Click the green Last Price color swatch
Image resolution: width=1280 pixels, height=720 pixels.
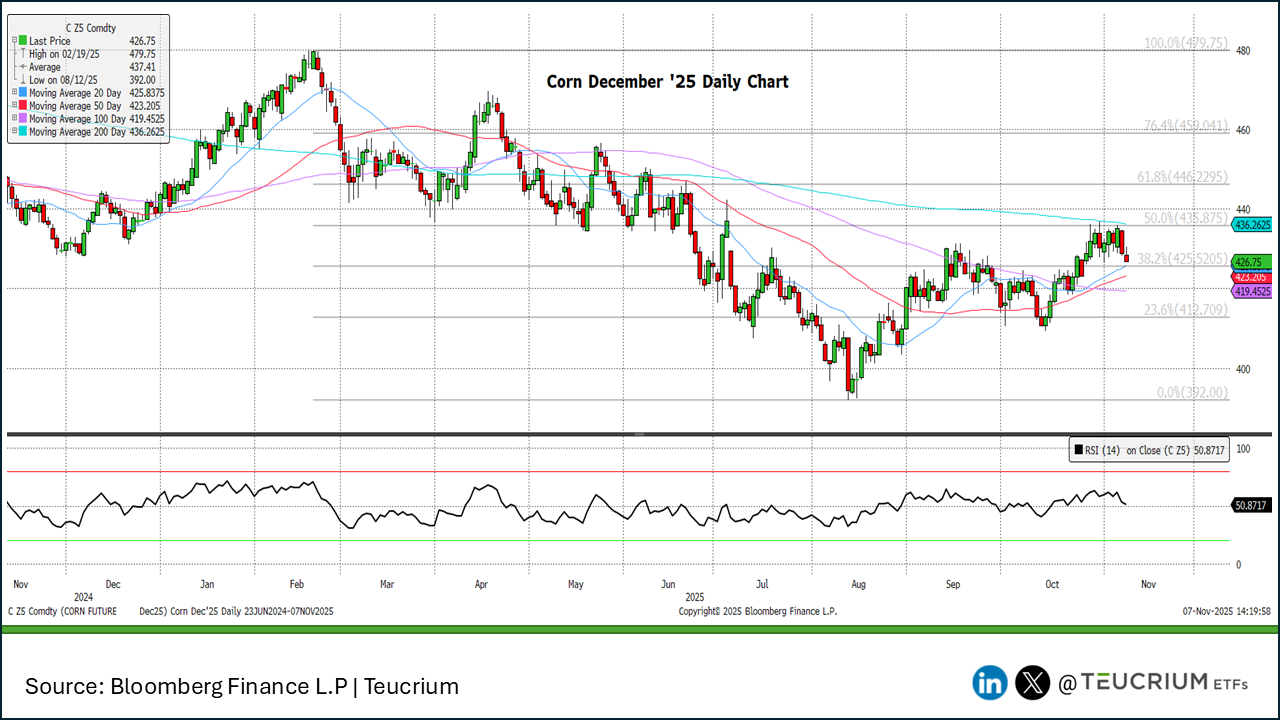[23, 41]
